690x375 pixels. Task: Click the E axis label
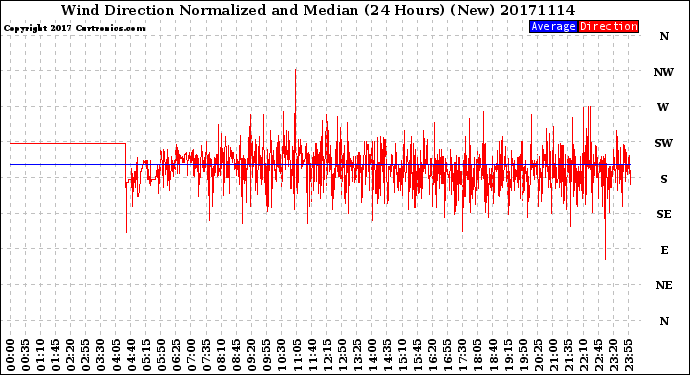(x=664, y=250)
